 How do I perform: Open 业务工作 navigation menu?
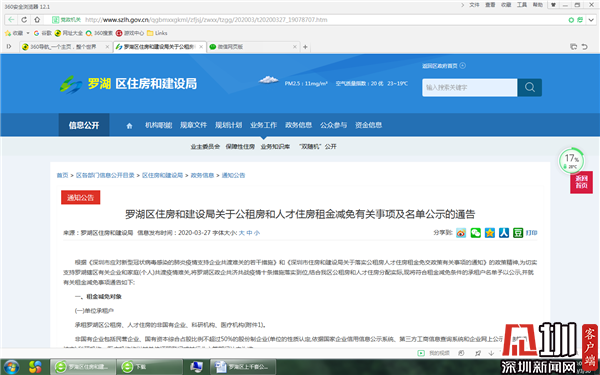(x=263, y=125)
